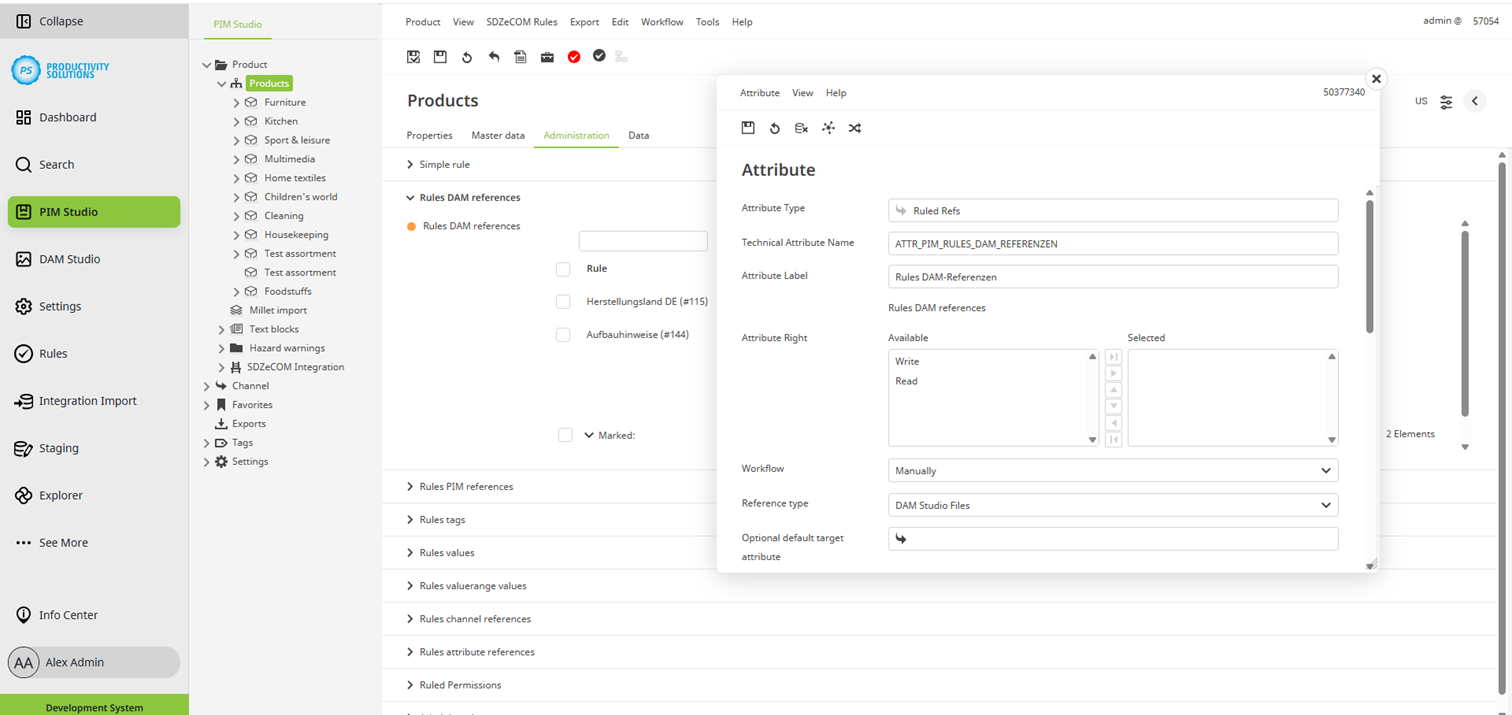
Task: Open DAM Studio from the sidebar
Action: click(69, 259)
